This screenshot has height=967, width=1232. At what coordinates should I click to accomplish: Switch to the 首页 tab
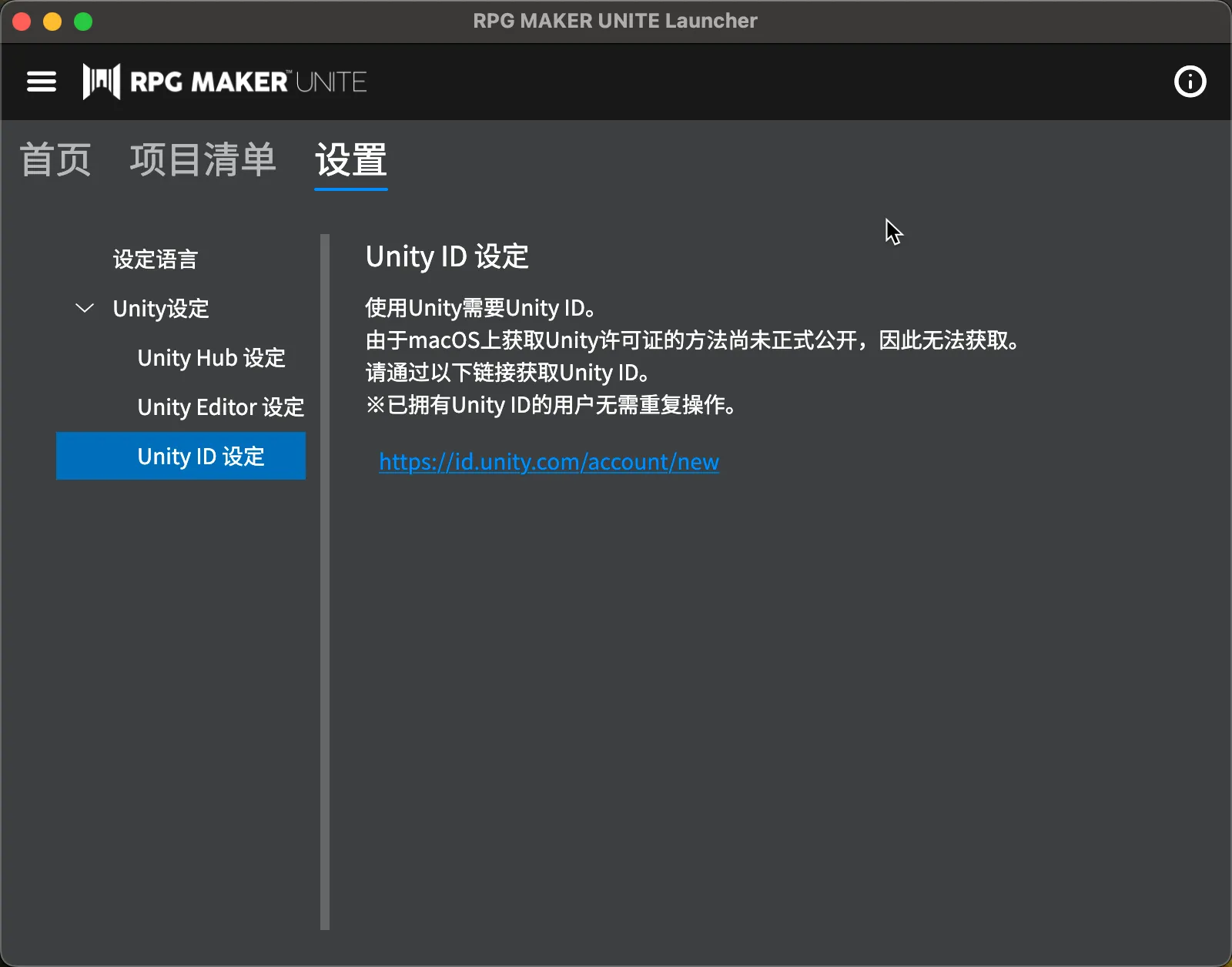click(55, 160)
